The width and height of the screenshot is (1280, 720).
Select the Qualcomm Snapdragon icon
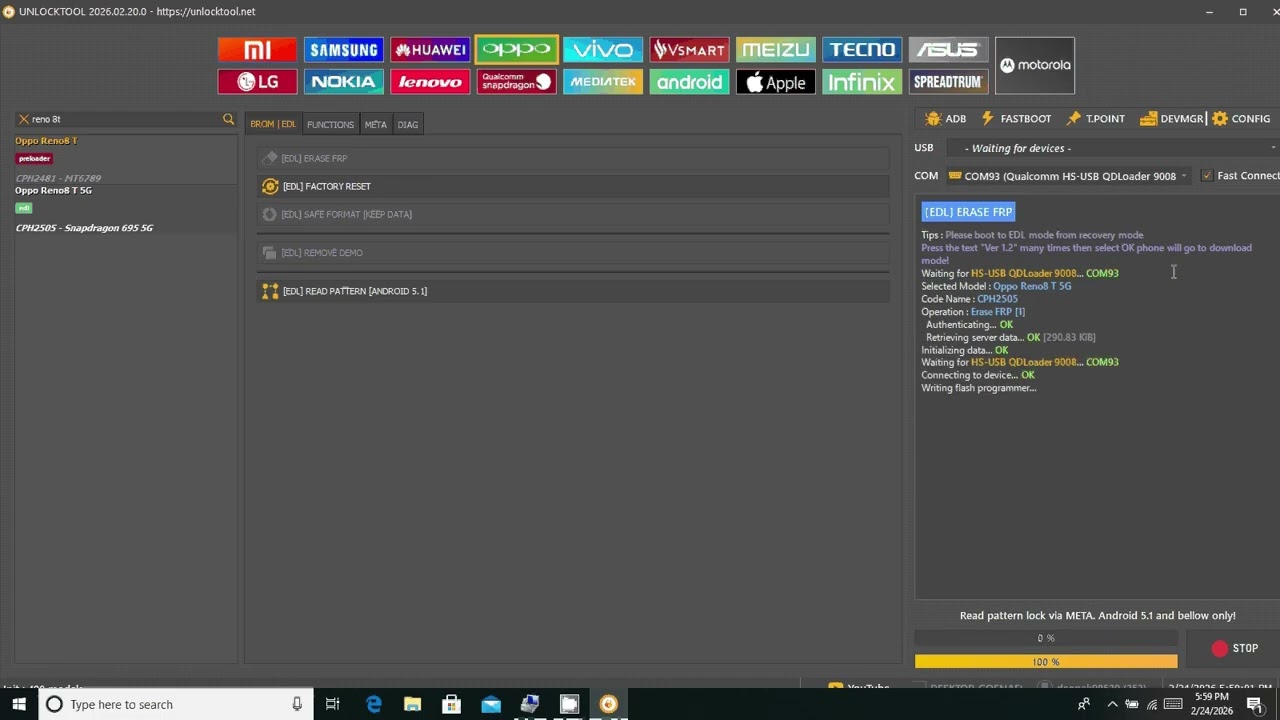tap(516, 82)
